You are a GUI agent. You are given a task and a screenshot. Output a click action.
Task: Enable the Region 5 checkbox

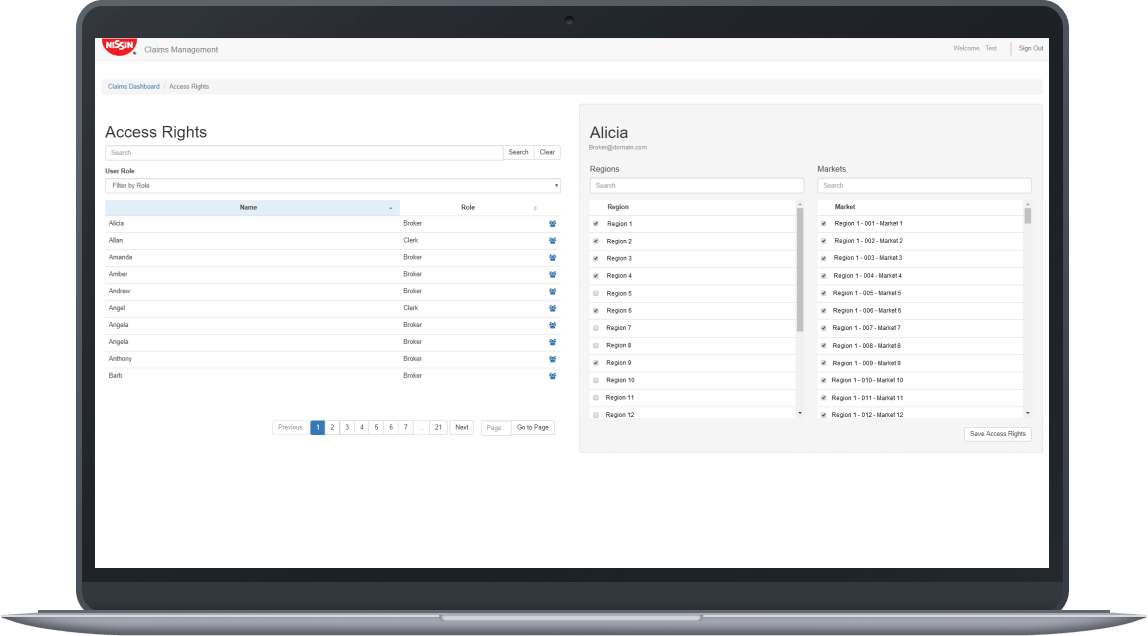tap(596, 293)
